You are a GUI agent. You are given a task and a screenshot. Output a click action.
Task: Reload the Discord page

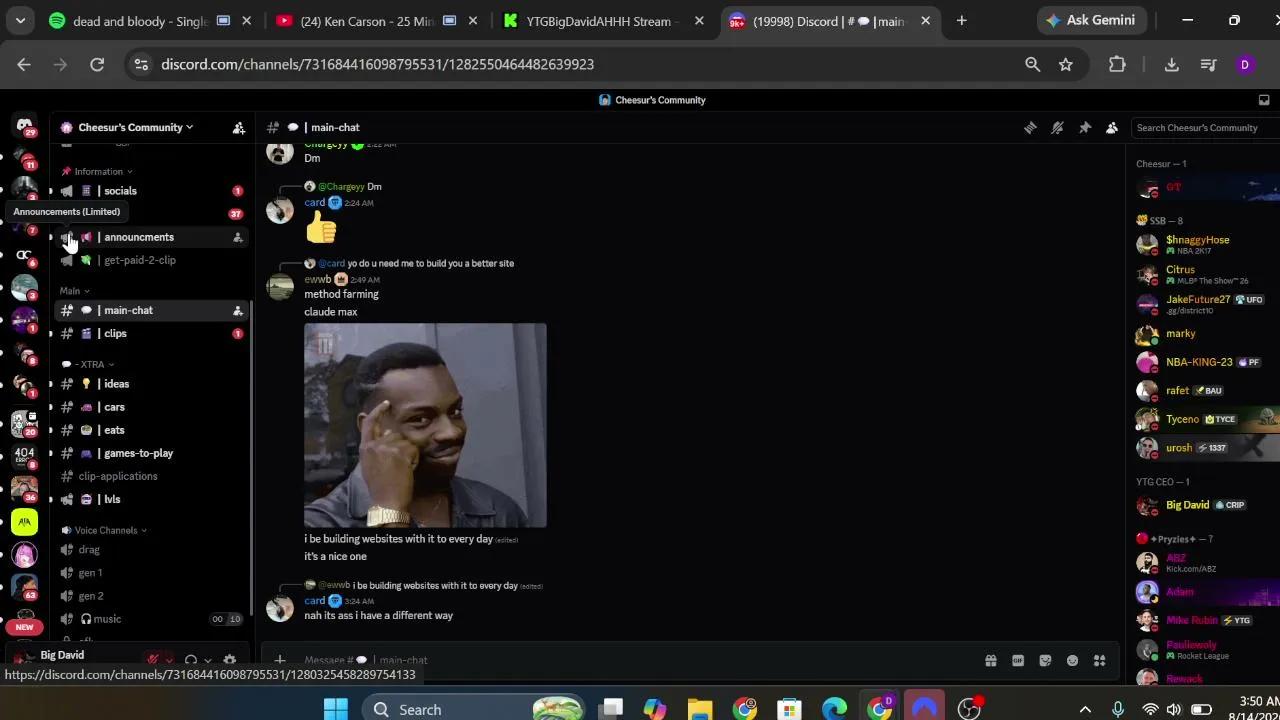point(97,64)
